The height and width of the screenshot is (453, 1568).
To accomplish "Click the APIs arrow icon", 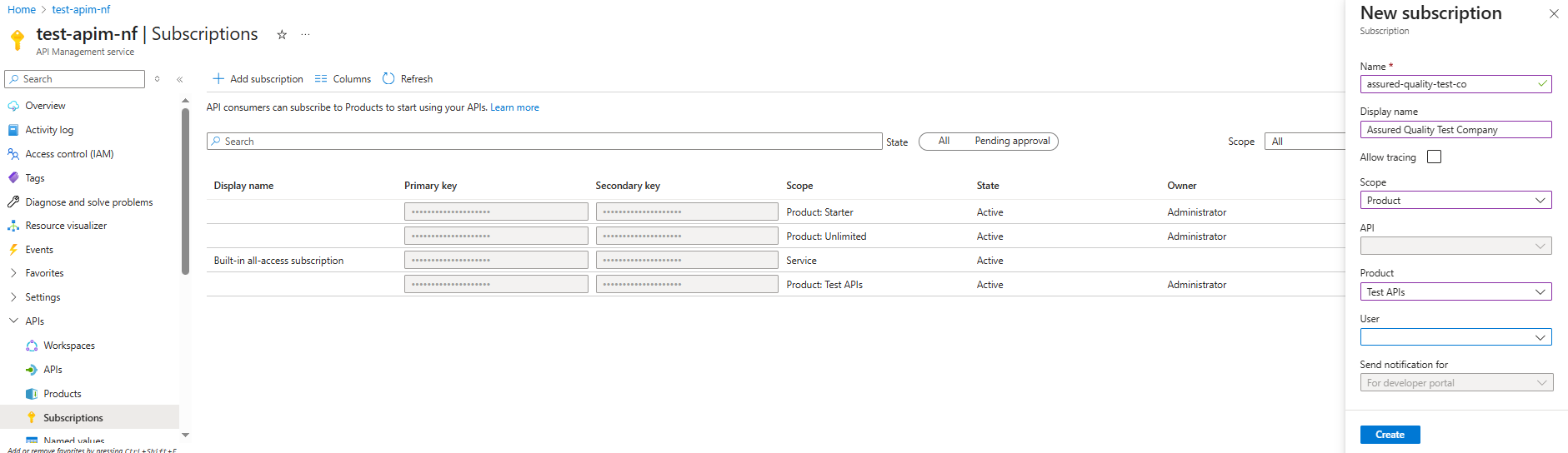I will (x=32, y=370).
